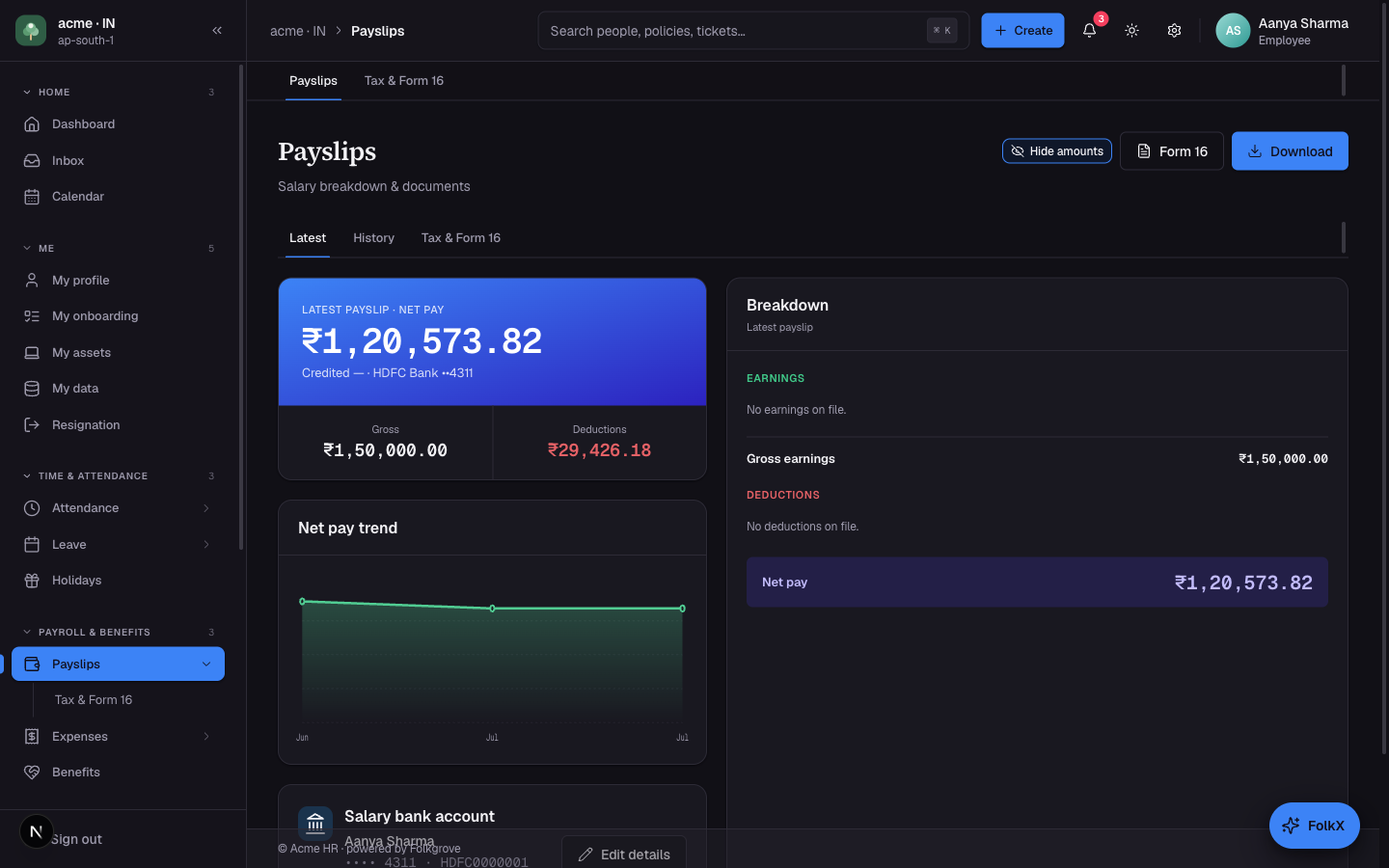
Task: Open My assets page
Action: pos(118,353)
